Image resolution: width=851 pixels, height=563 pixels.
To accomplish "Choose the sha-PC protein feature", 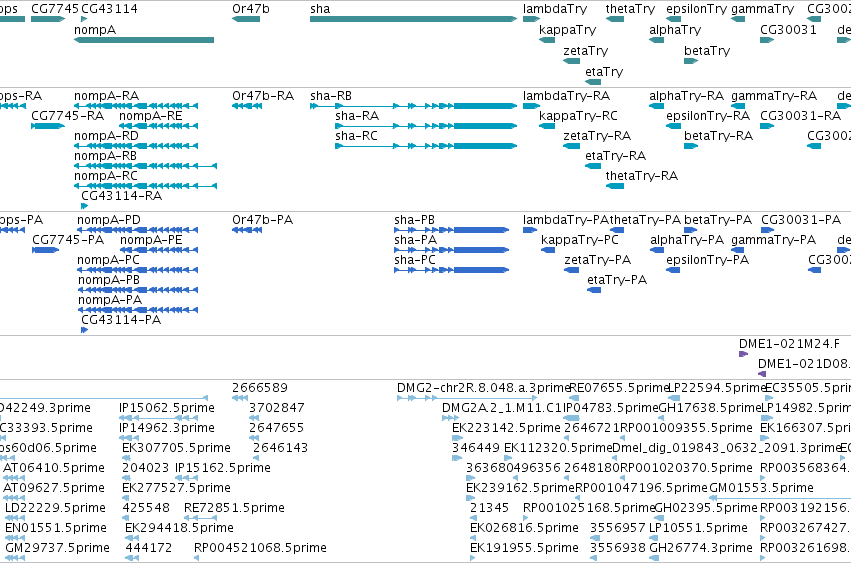I will [x=452, y=270].
